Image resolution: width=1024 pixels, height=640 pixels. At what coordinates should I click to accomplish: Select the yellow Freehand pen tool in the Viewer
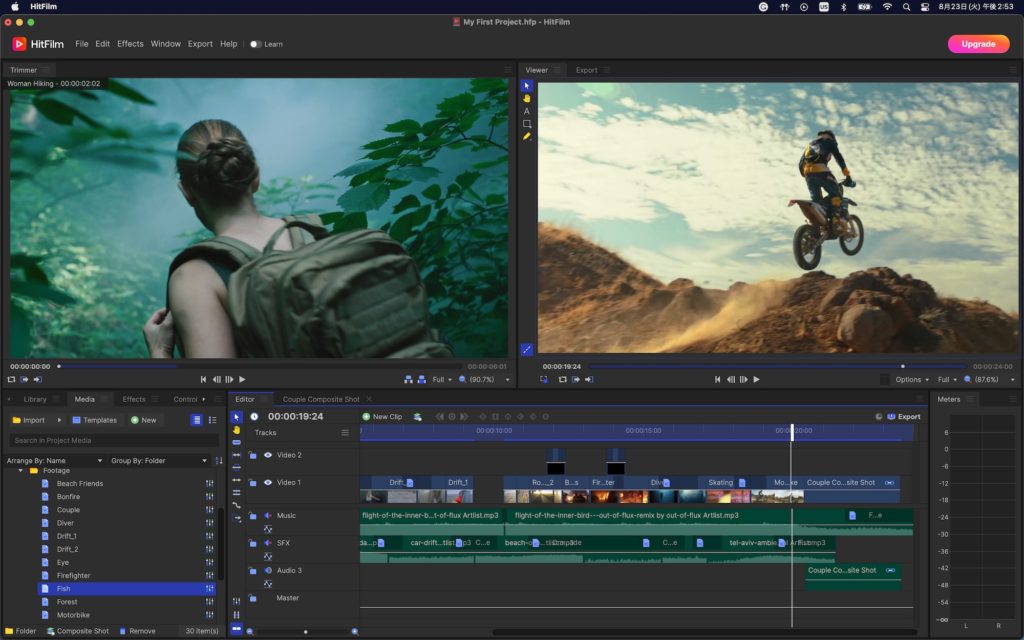[527, 136]
